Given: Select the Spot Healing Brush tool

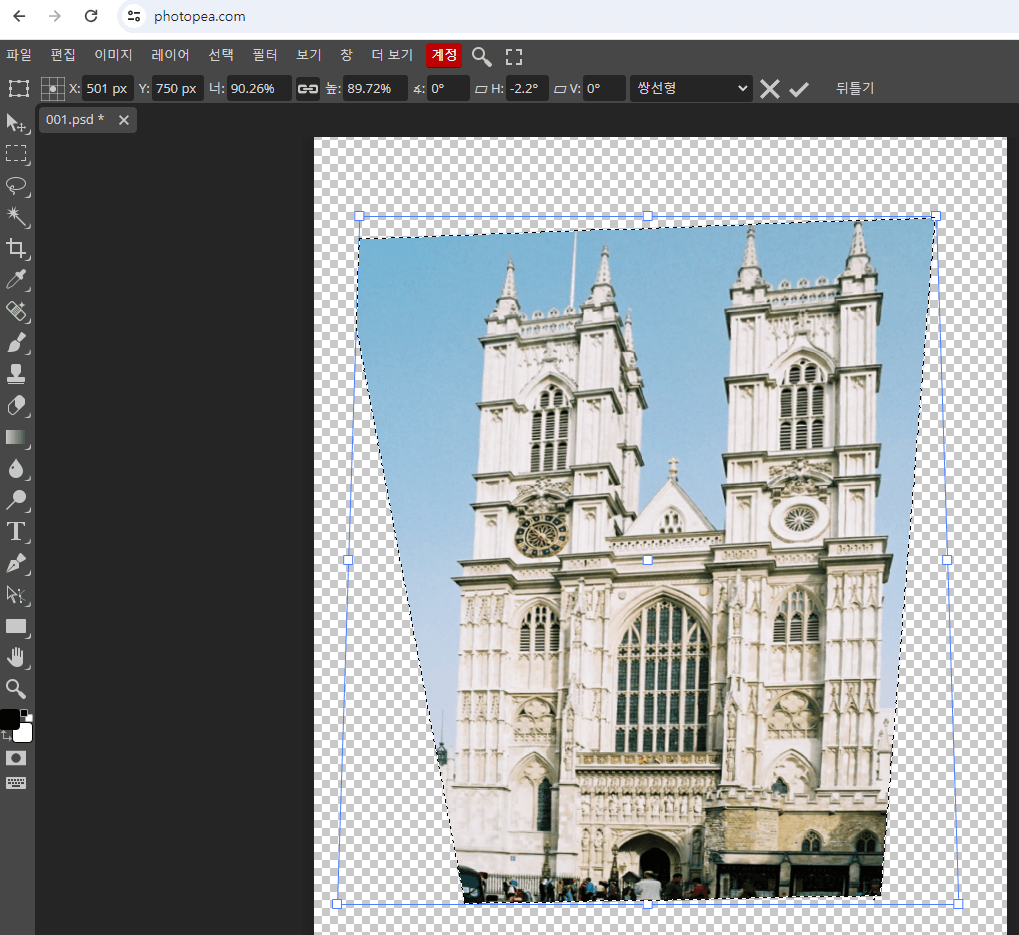Looking at the screenshot, I should pos(16,311).
